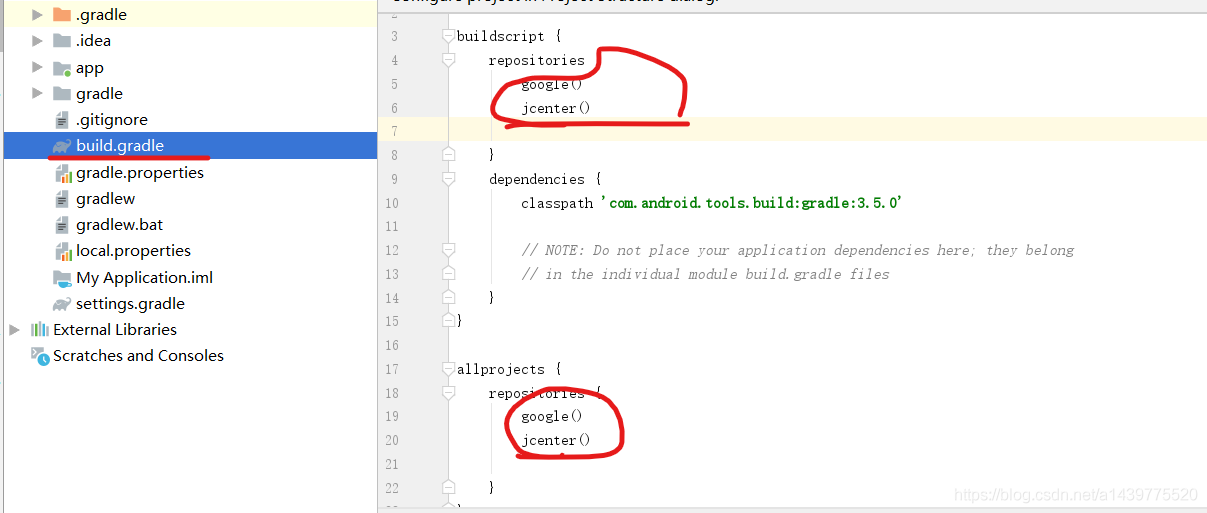Click jcenter() on line 6
Image resolution: width=1207 pixels, height=513 pixels.
[556, 108]
